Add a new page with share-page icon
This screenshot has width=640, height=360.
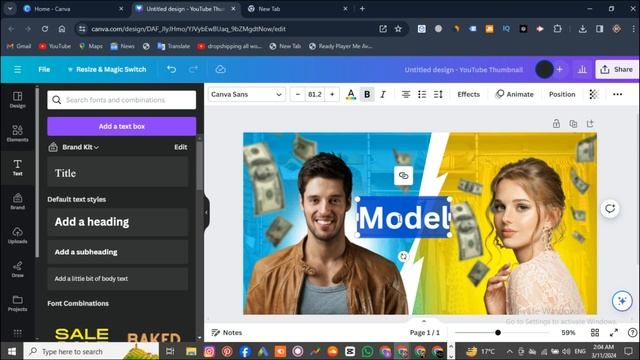pyautogui.click(x=590, y=124)
